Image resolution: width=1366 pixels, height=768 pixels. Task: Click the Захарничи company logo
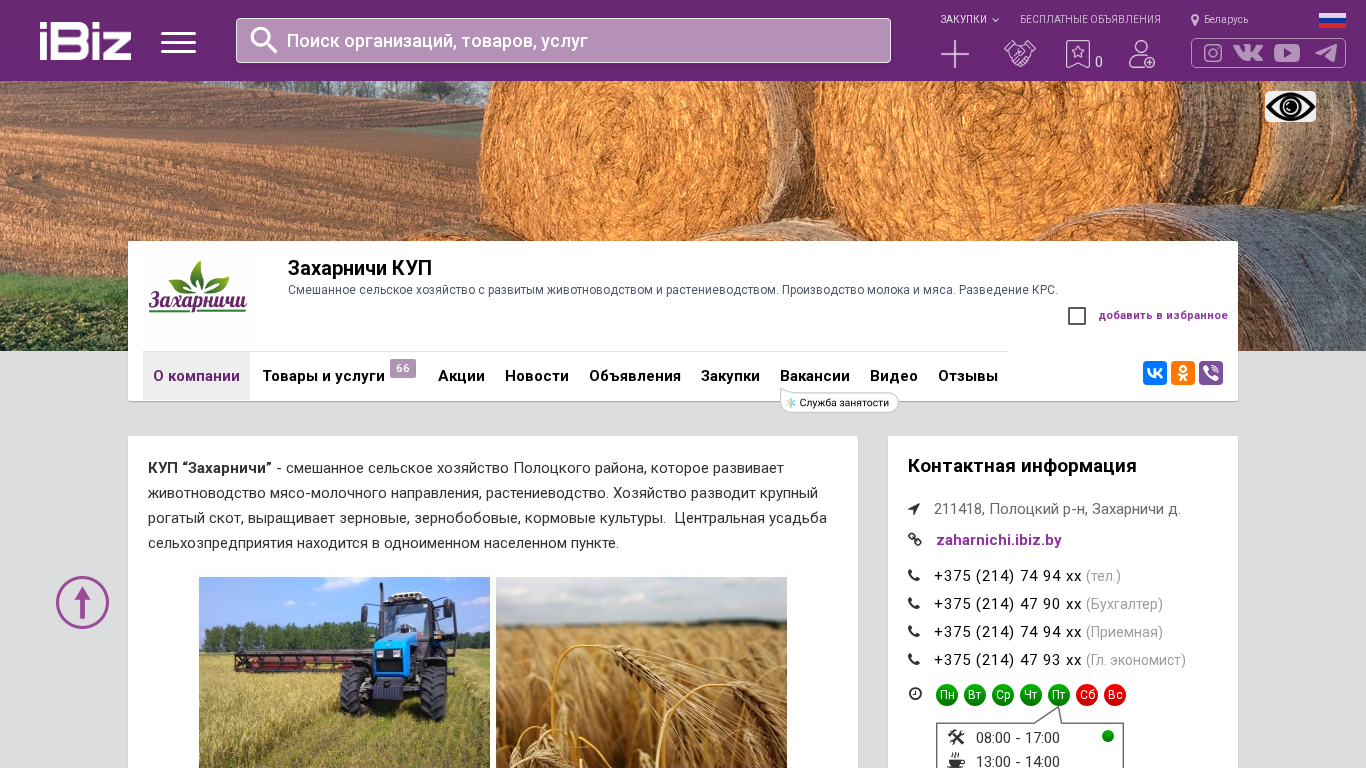[x=197, y=288]
